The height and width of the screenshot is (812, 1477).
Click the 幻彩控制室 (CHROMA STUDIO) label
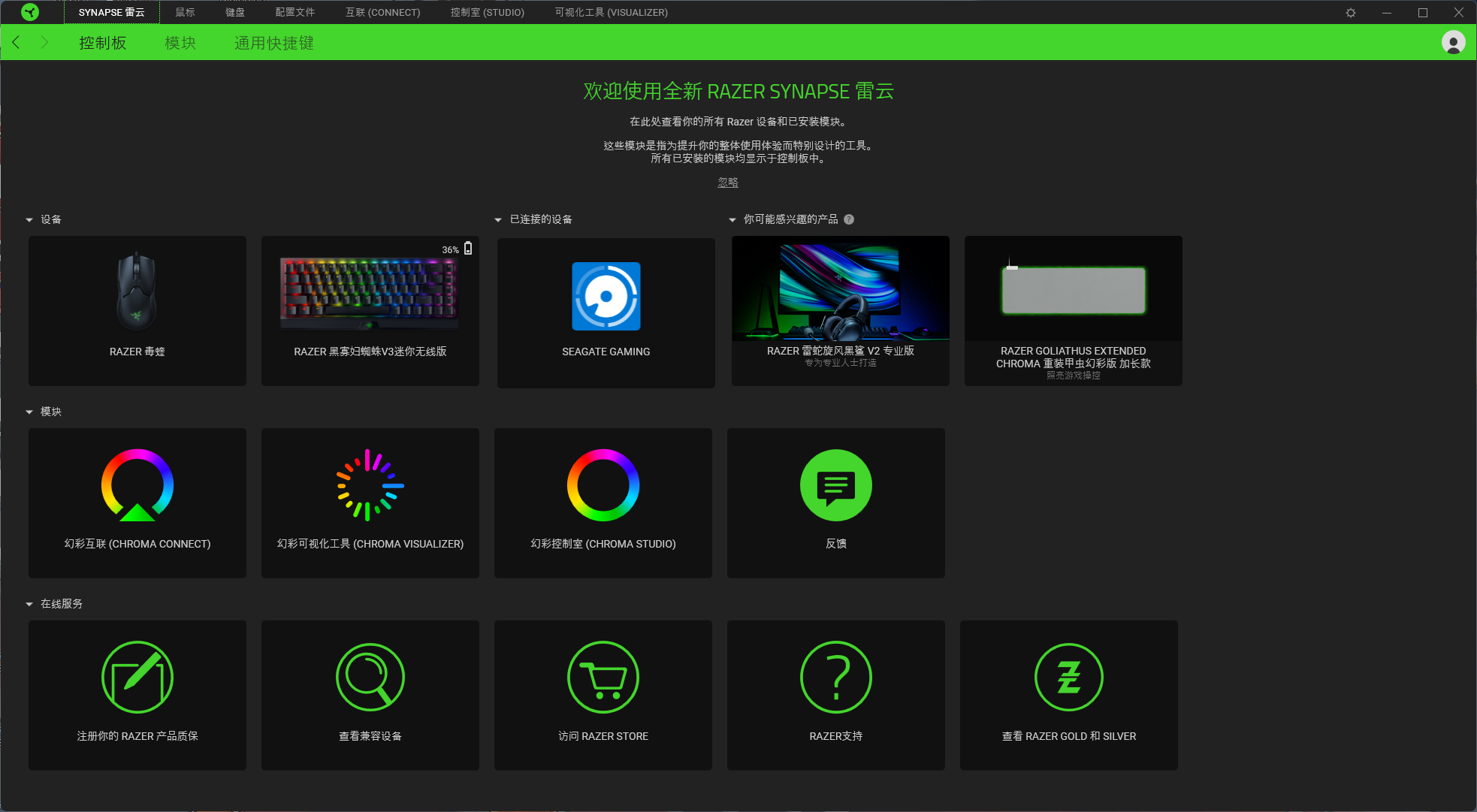pyautogui.click(x=603, y=544)
